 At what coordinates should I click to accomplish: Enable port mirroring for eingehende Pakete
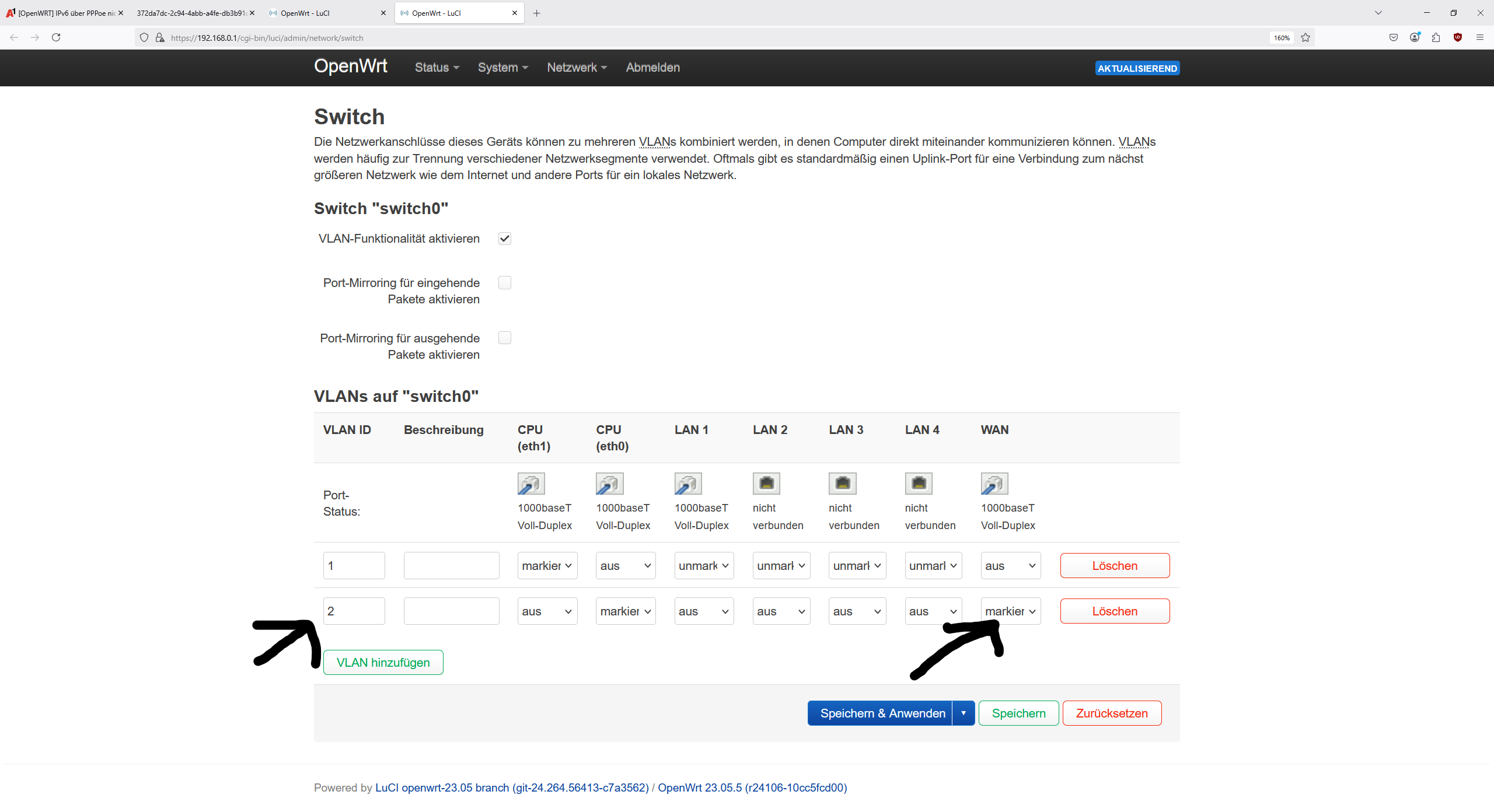[x=505, y=283]
